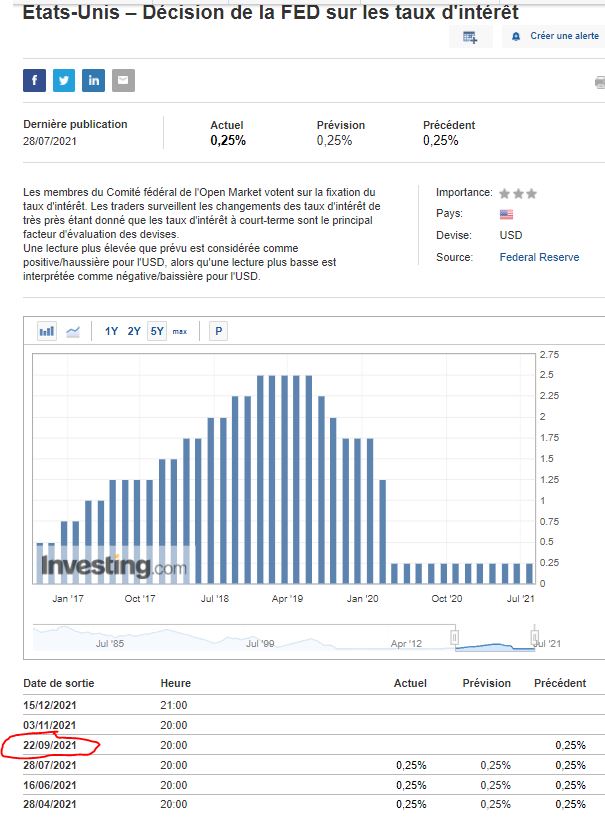Switch chart to line view
The width and height of the screenshot is (605, 822).
click(73, 331)
